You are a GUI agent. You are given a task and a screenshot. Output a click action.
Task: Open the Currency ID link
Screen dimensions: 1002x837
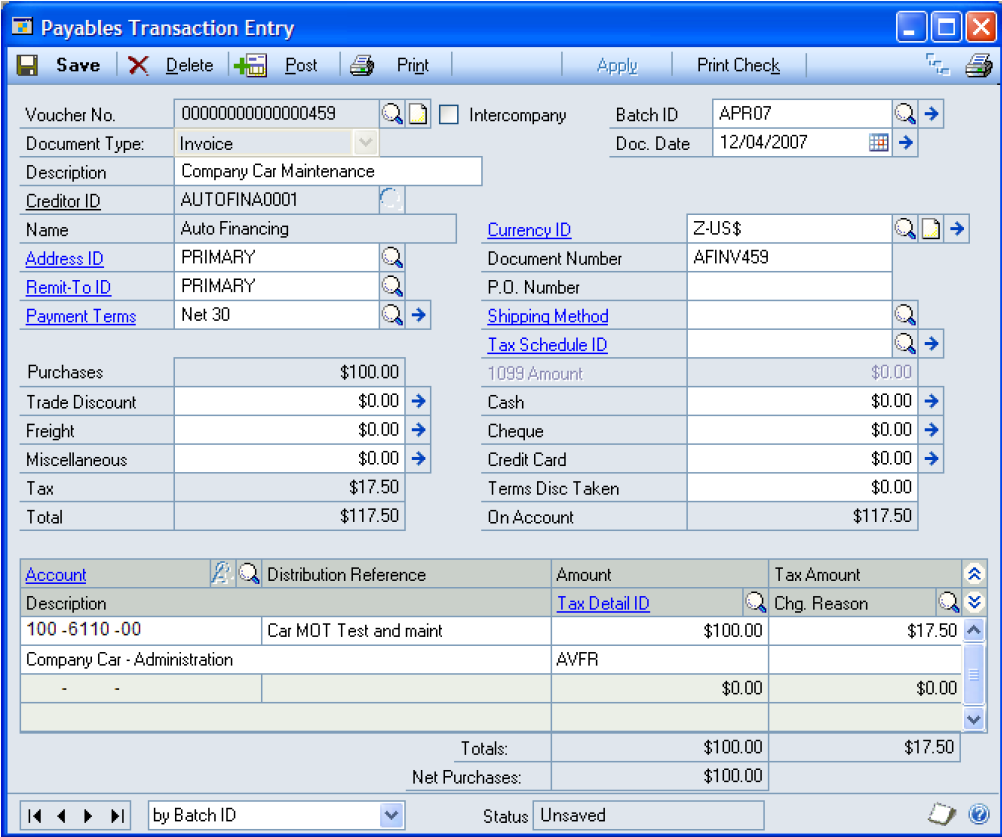pyautogui.click(x=529, y=230)
